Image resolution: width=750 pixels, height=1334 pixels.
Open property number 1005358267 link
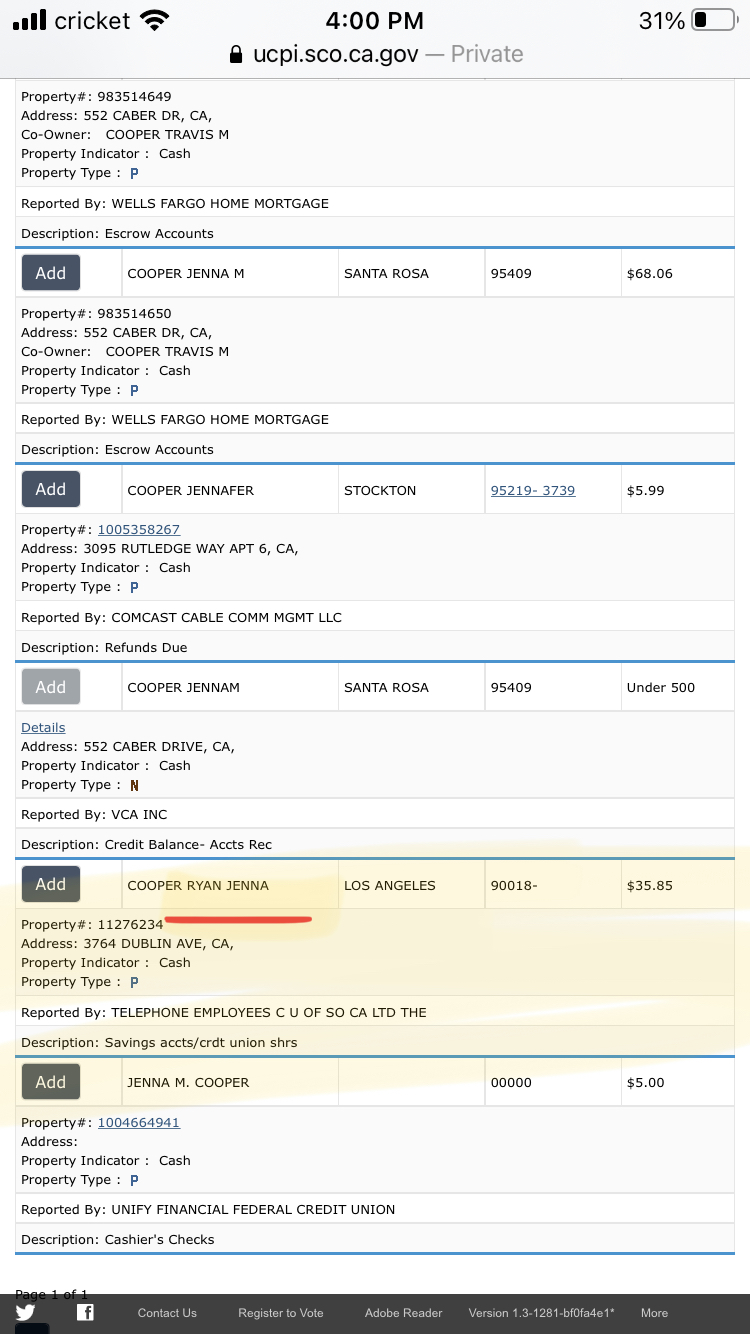click(x=139, y=529)
